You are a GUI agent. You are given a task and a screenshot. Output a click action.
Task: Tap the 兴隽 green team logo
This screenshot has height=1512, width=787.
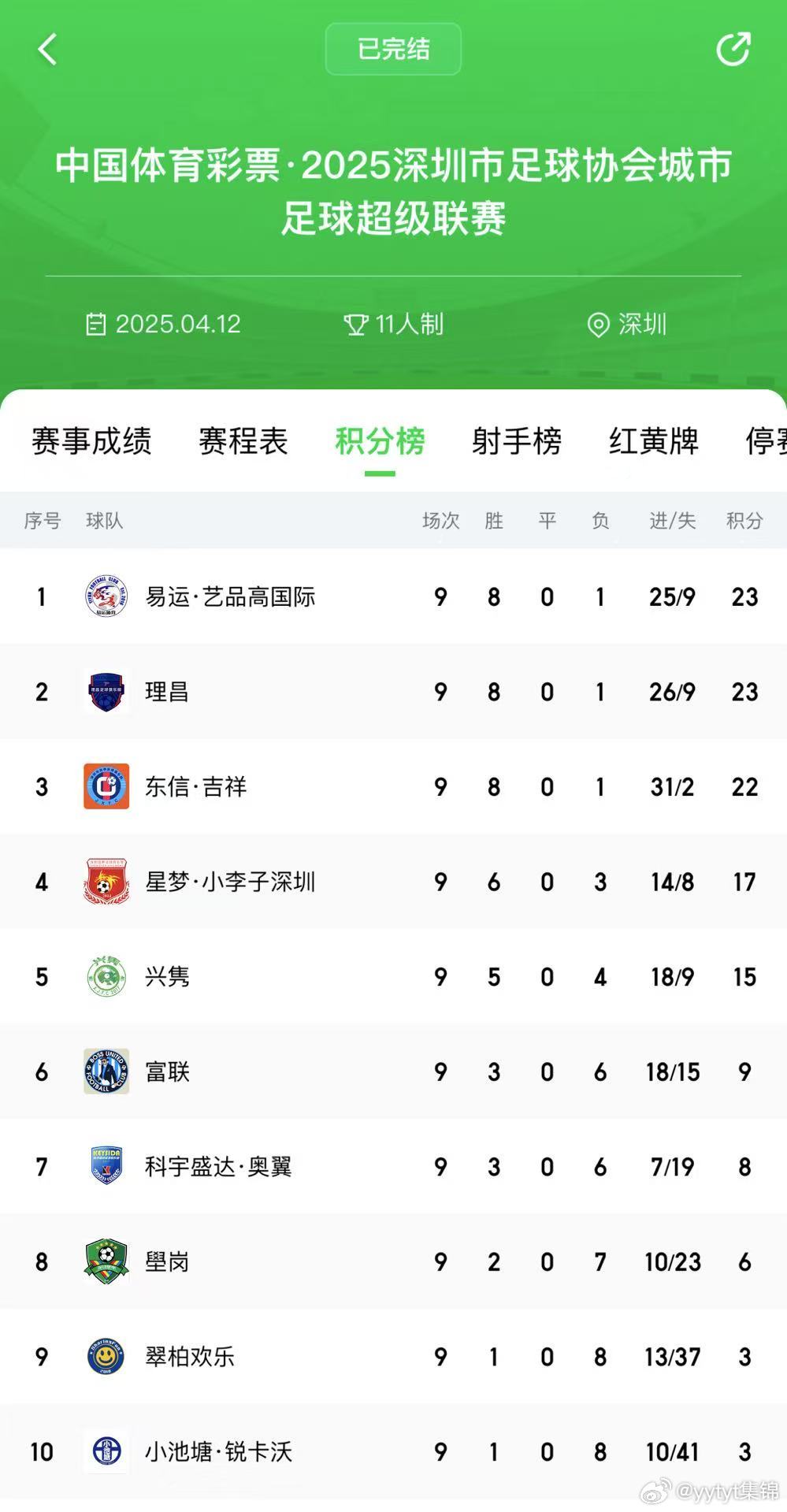tap(106, 977)
